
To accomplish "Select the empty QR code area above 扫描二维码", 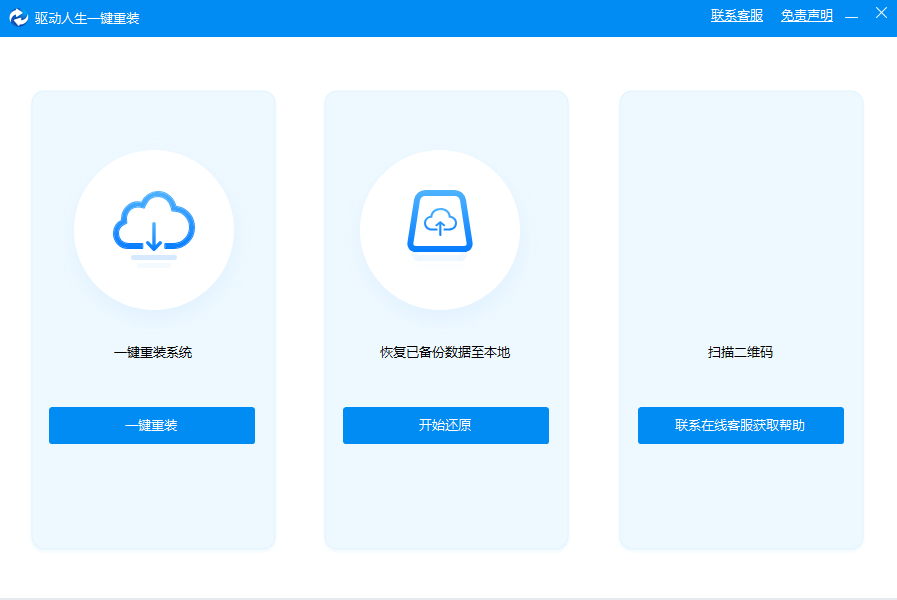I will [740, 230].
